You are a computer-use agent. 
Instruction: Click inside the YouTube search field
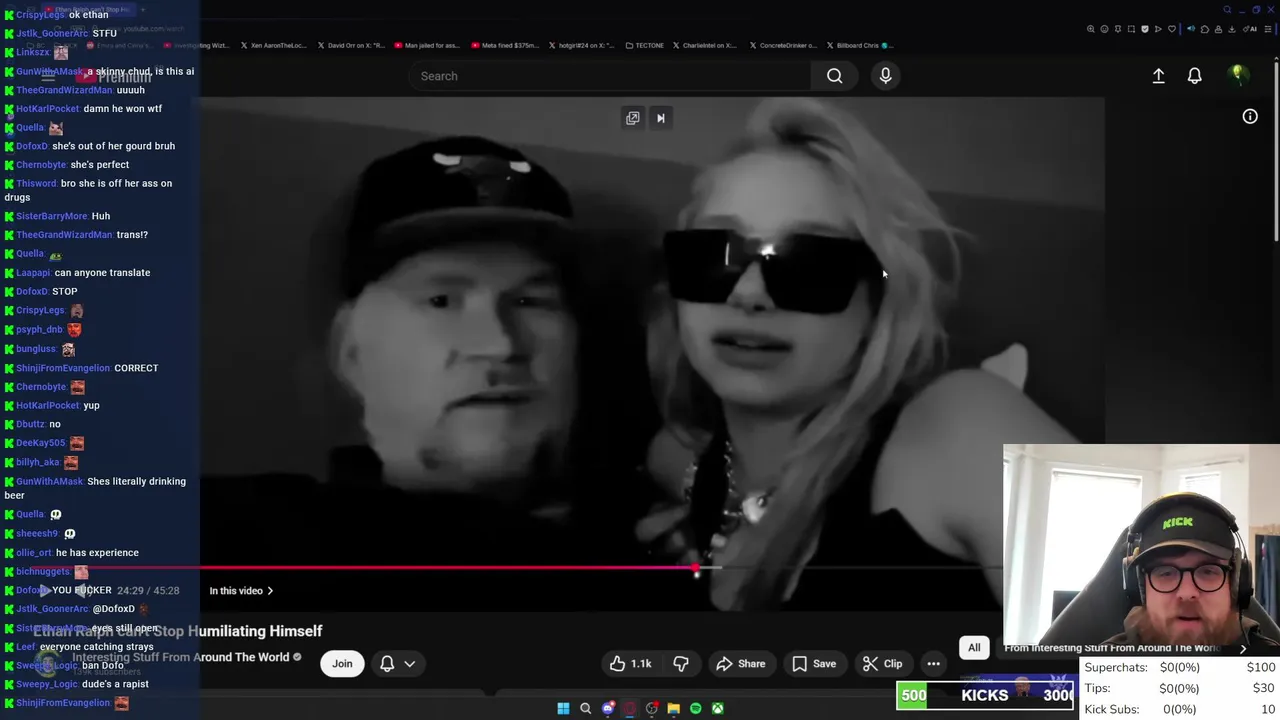click(610, 76)
